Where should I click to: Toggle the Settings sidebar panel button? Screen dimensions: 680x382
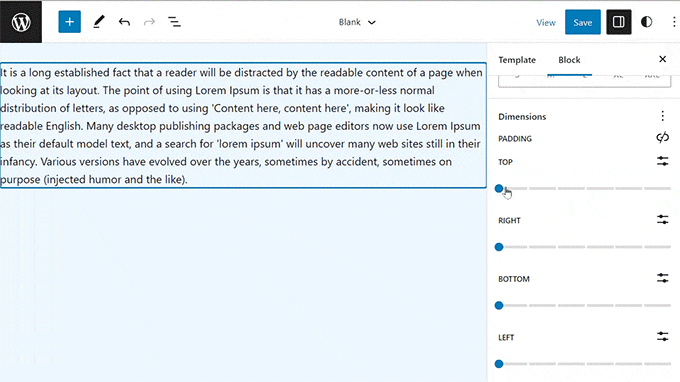[618, 22]
